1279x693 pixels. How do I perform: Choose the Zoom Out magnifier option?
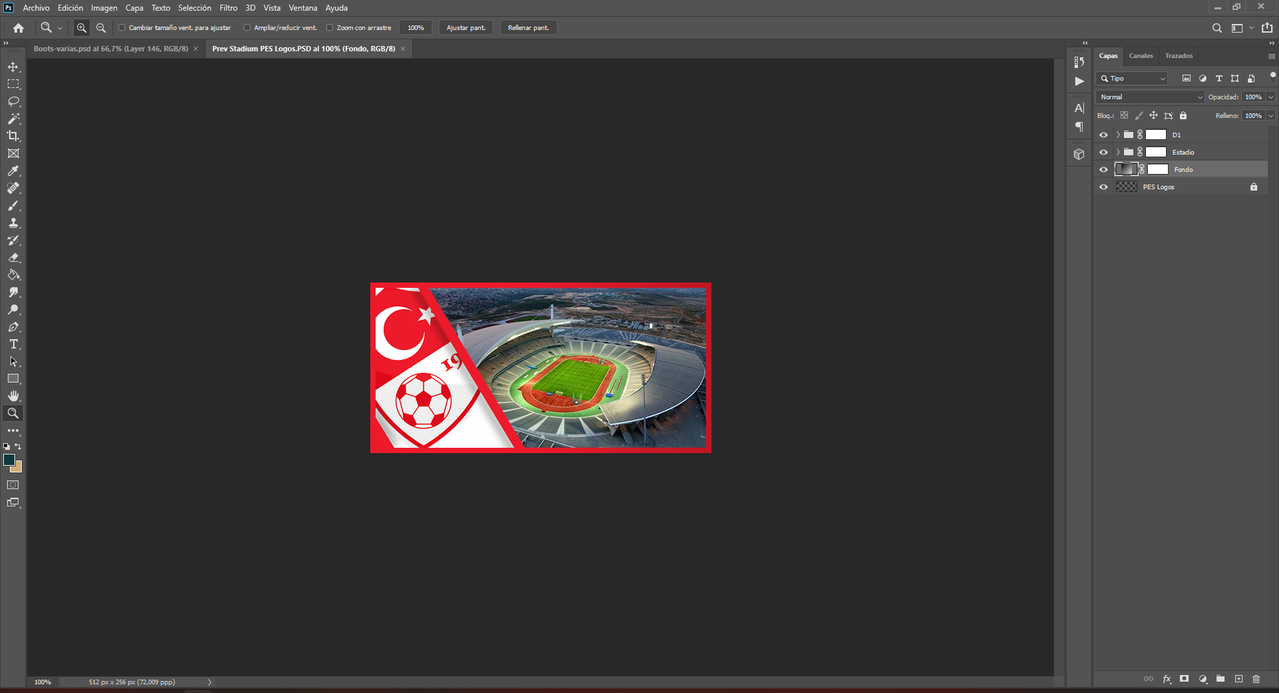pyautogui.click(x=101, y=28)
